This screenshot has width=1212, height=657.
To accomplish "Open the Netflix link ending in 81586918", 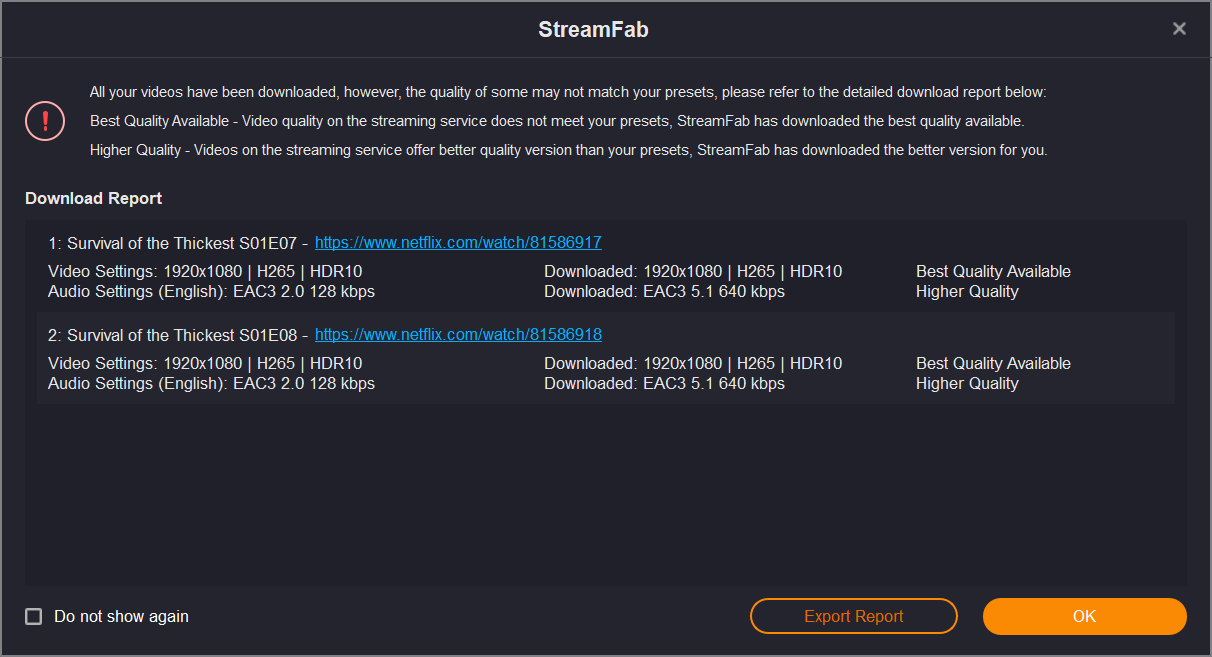I will coord(458,335).
